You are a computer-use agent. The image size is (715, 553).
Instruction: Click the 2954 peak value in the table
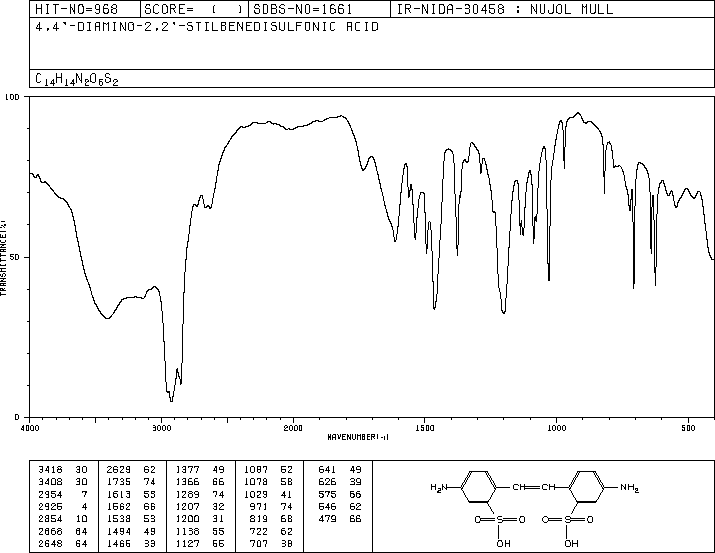[x=50, y=494]
